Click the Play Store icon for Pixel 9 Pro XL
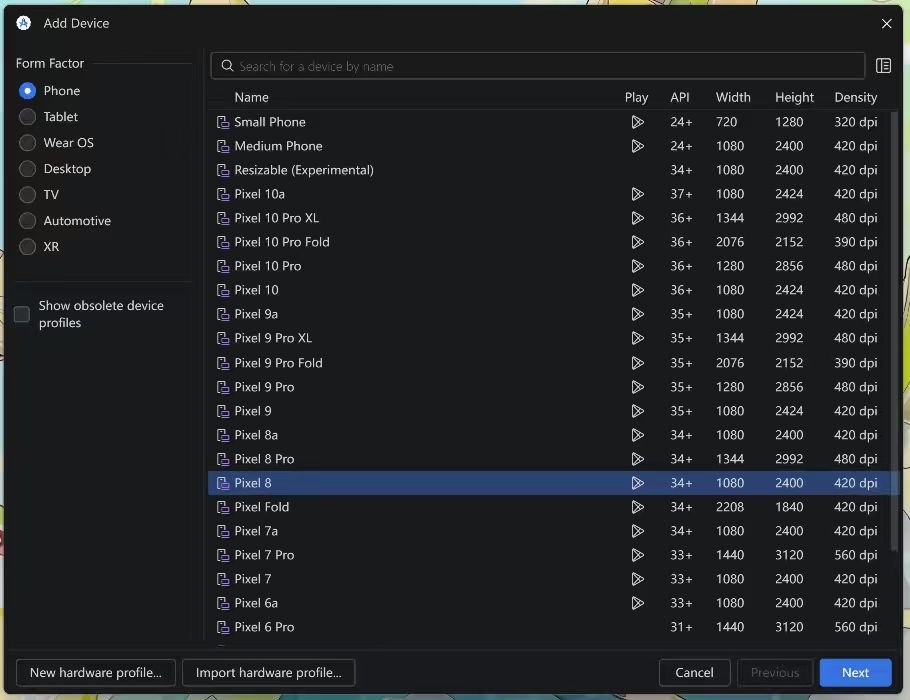Image resolution: width=910 pixels, height=700 pixels. coord(637,338)
